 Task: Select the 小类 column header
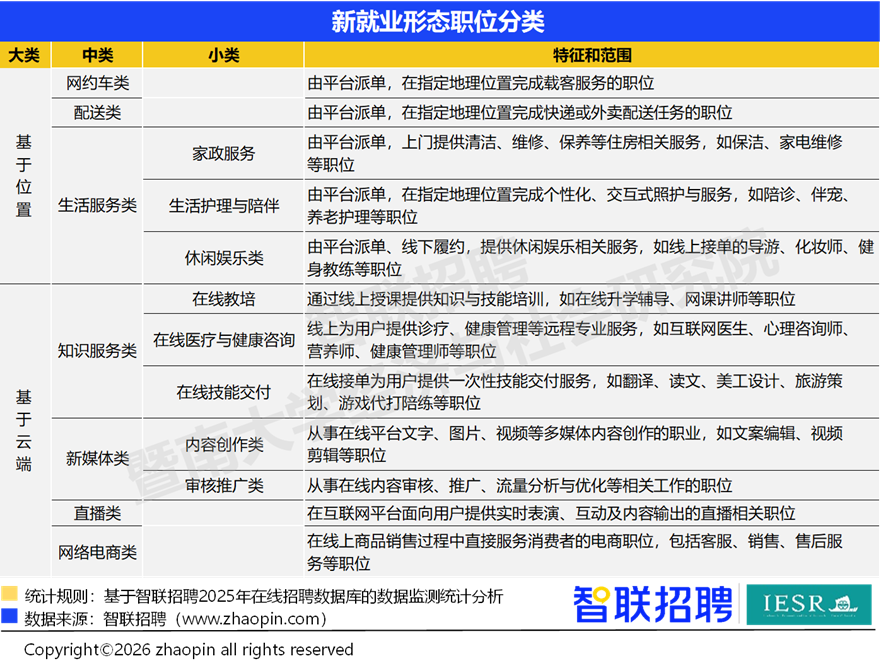point(224,55)
